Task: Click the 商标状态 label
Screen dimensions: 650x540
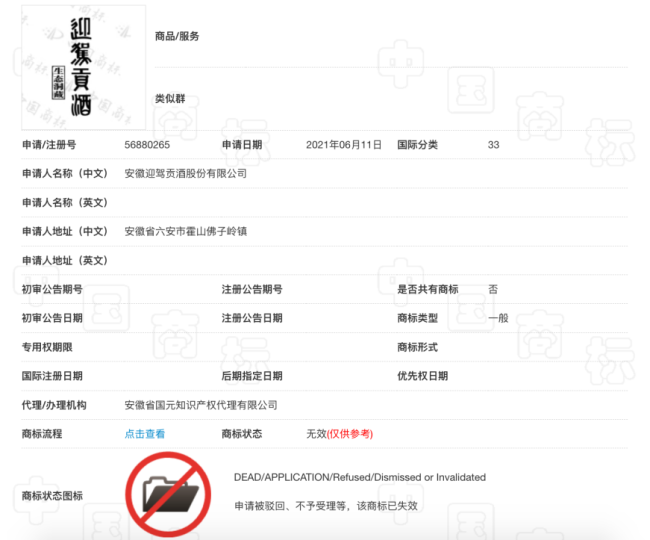Action: coord(242,434)
